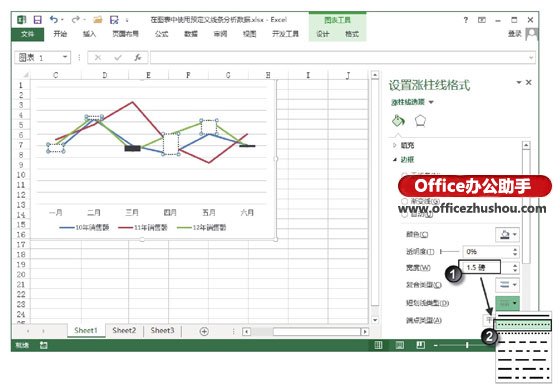Click the previous sheet navigation arrow
Image resolution: width=560 pixels, height=391 pixels.
[28, 331]
